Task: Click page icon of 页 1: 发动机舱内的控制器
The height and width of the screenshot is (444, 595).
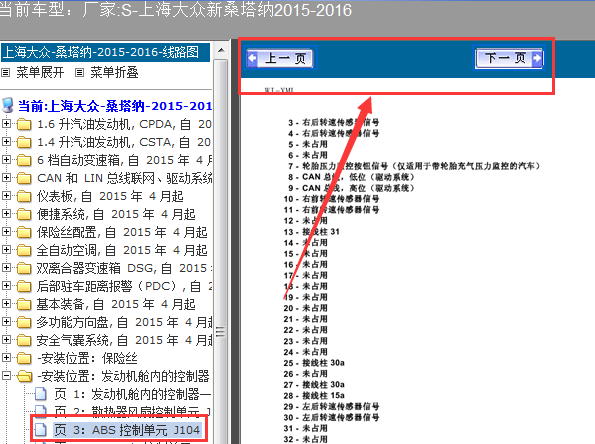Action: tap(40, 394)
